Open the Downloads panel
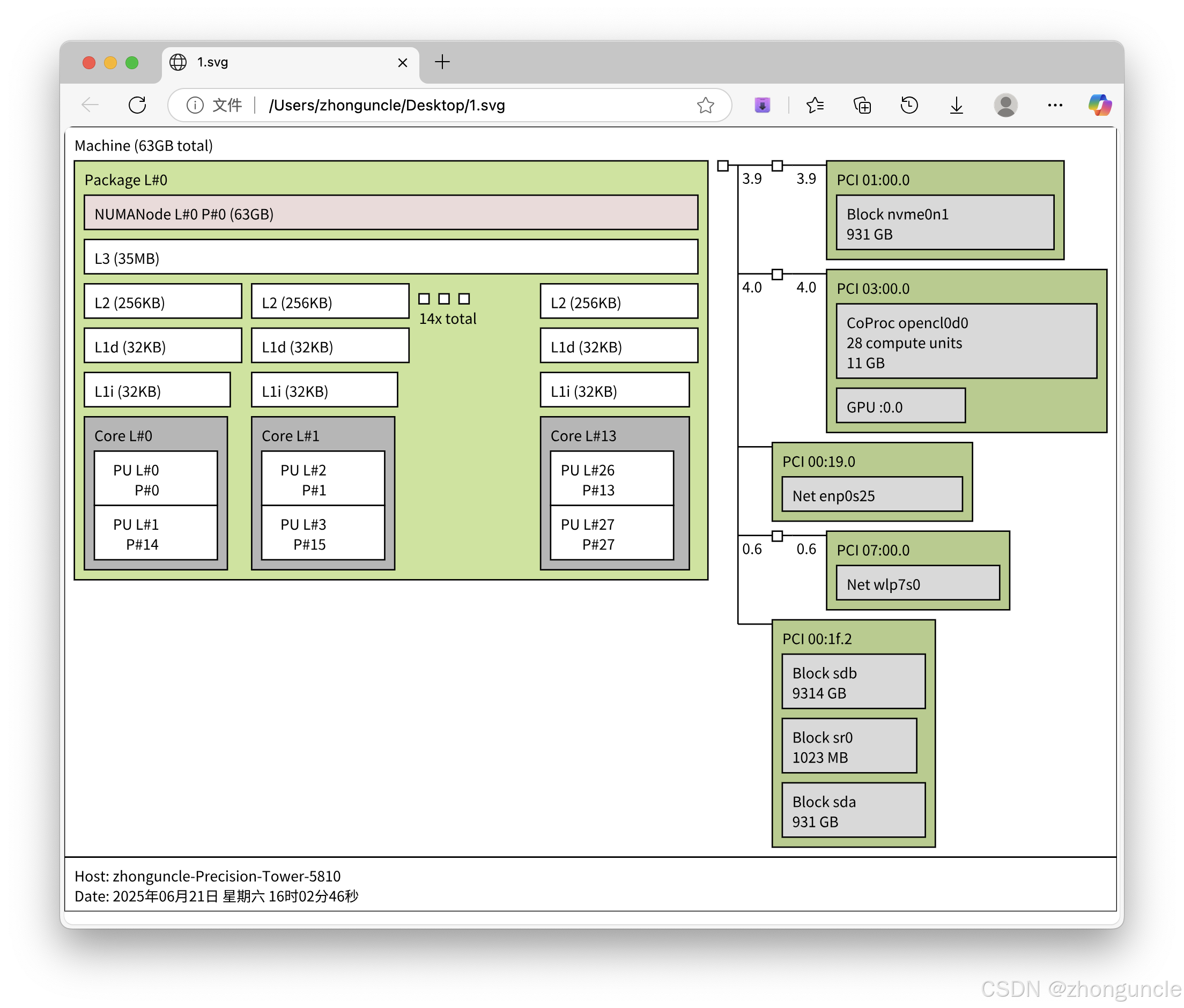Viewport: 1184px width, 1008px height. click(956, 105)
